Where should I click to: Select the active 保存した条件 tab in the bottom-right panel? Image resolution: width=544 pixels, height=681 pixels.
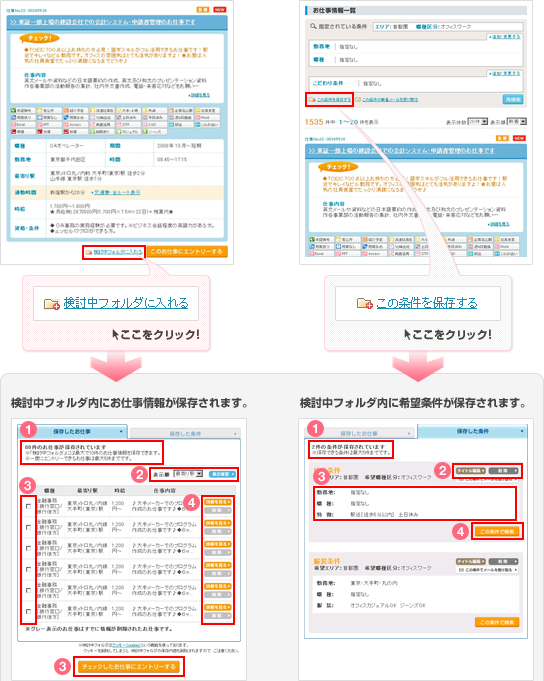tap(472, 431)
